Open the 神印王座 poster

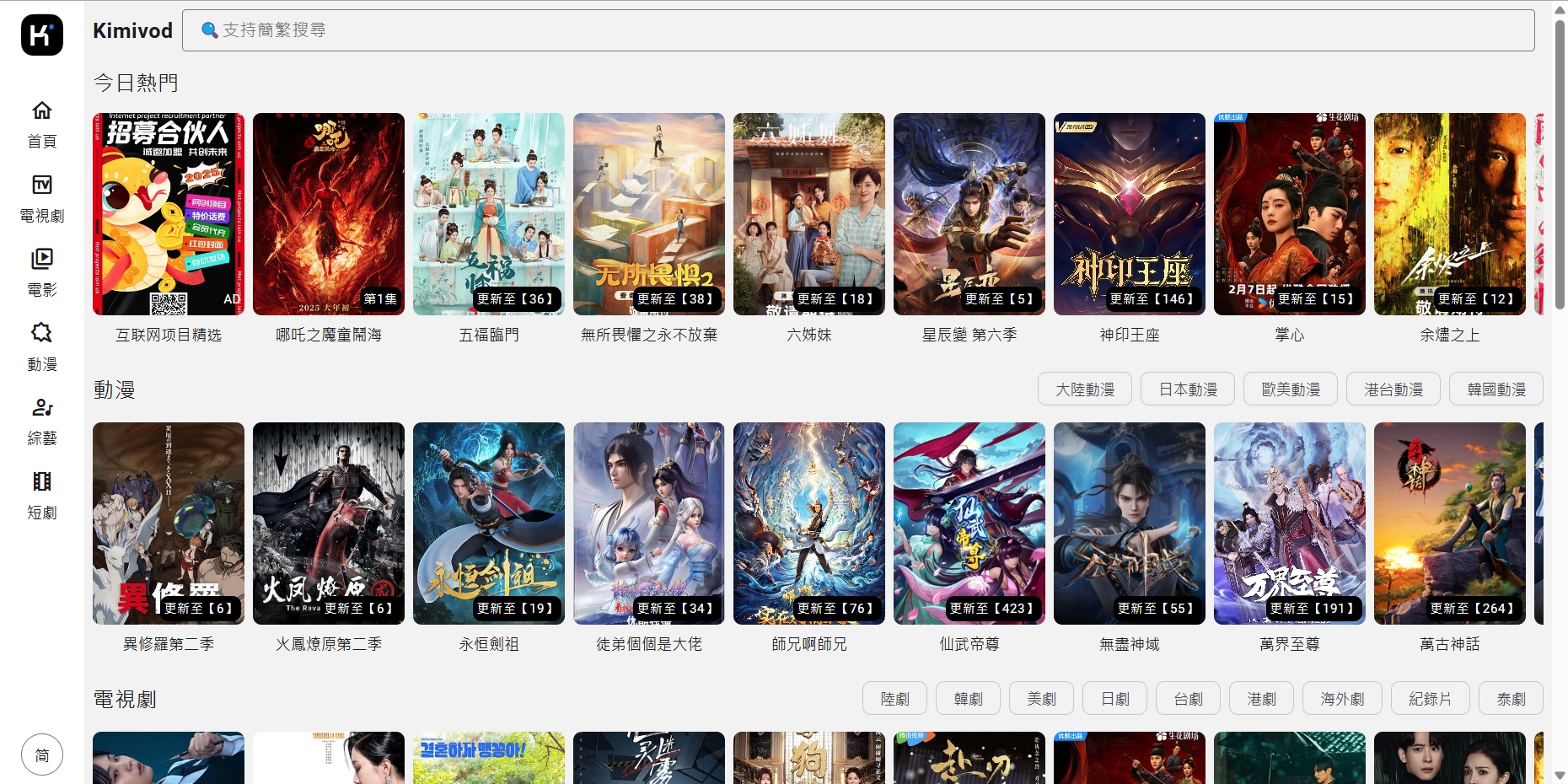(x=1130, y=214)
